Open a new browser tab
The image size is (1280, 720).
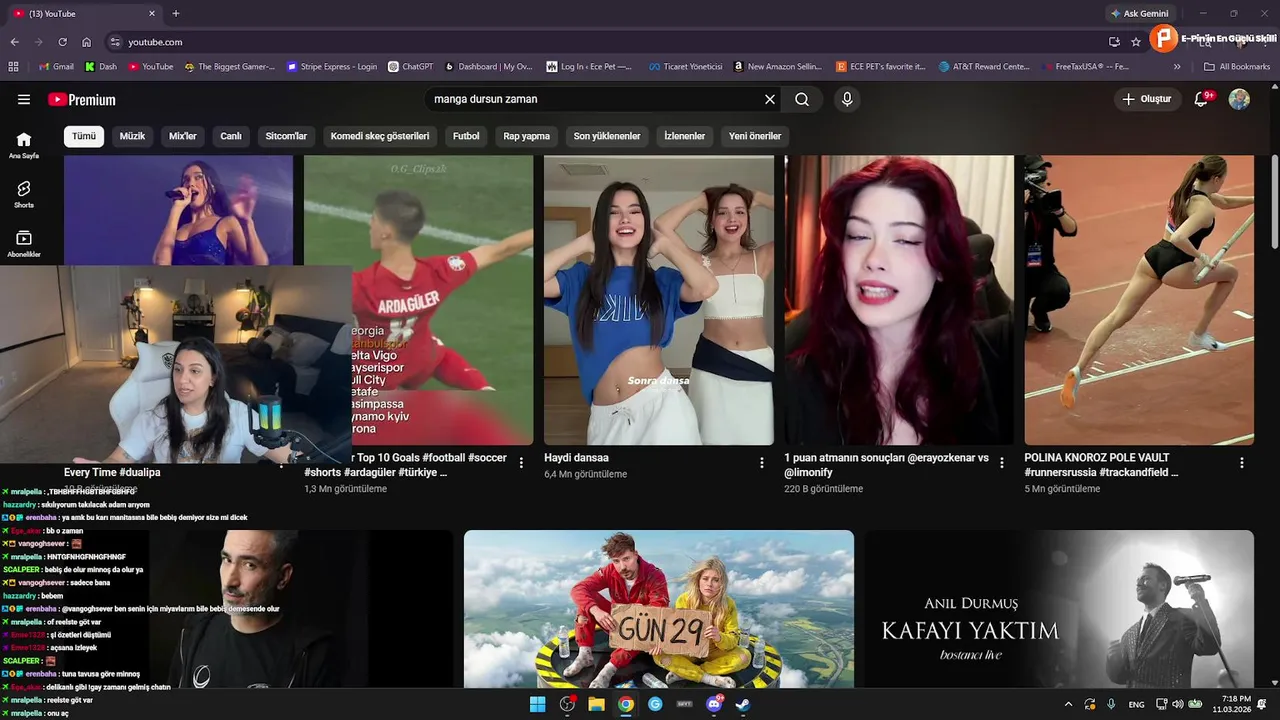click(176, 13)
